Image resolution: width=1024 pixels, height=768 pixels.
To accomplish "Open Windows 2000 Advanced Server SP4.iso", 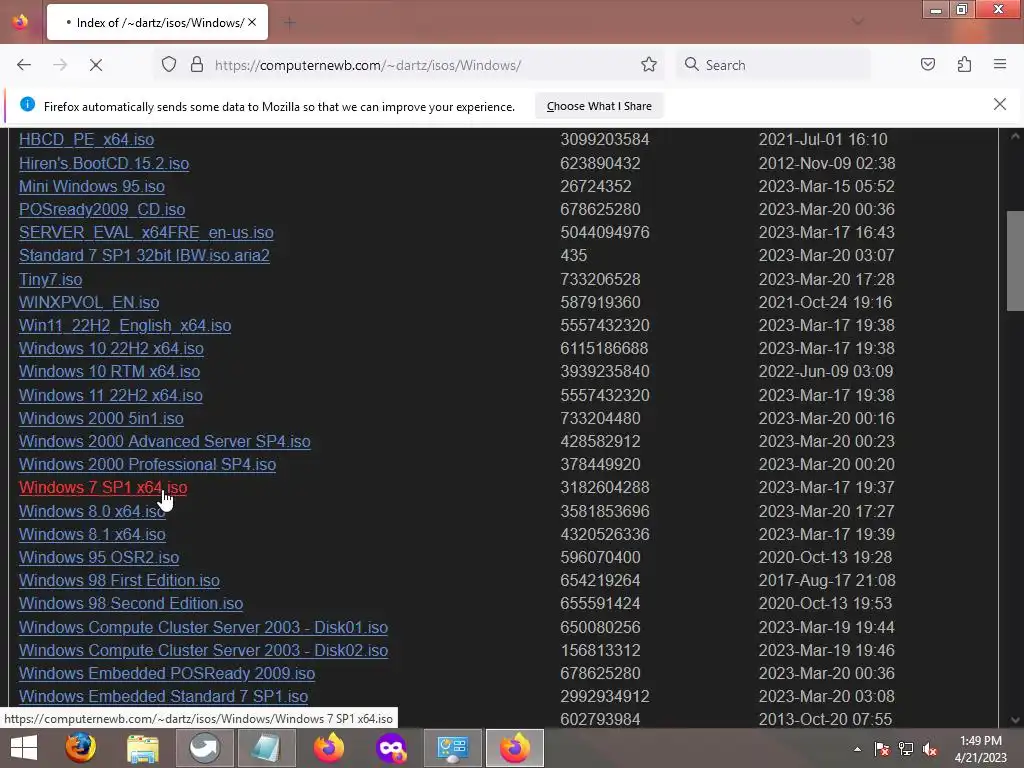I will 165,441.
